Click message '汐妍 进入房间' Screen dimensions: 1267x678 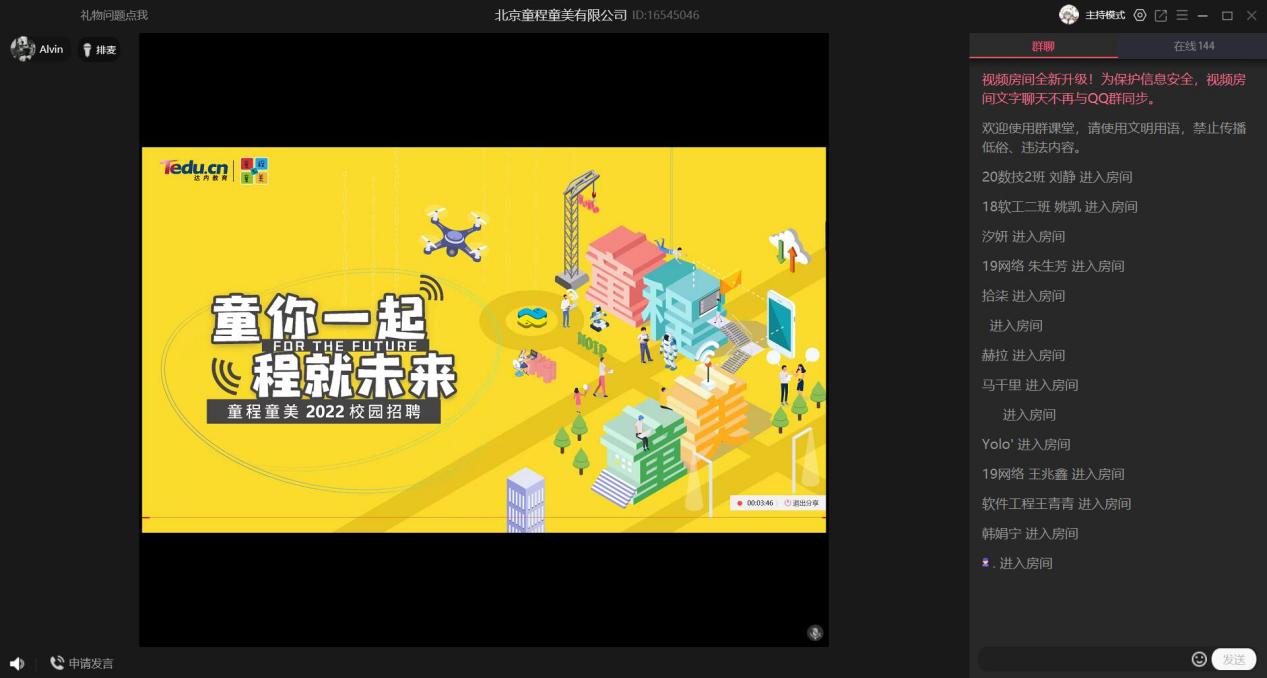click(1024, 237)
